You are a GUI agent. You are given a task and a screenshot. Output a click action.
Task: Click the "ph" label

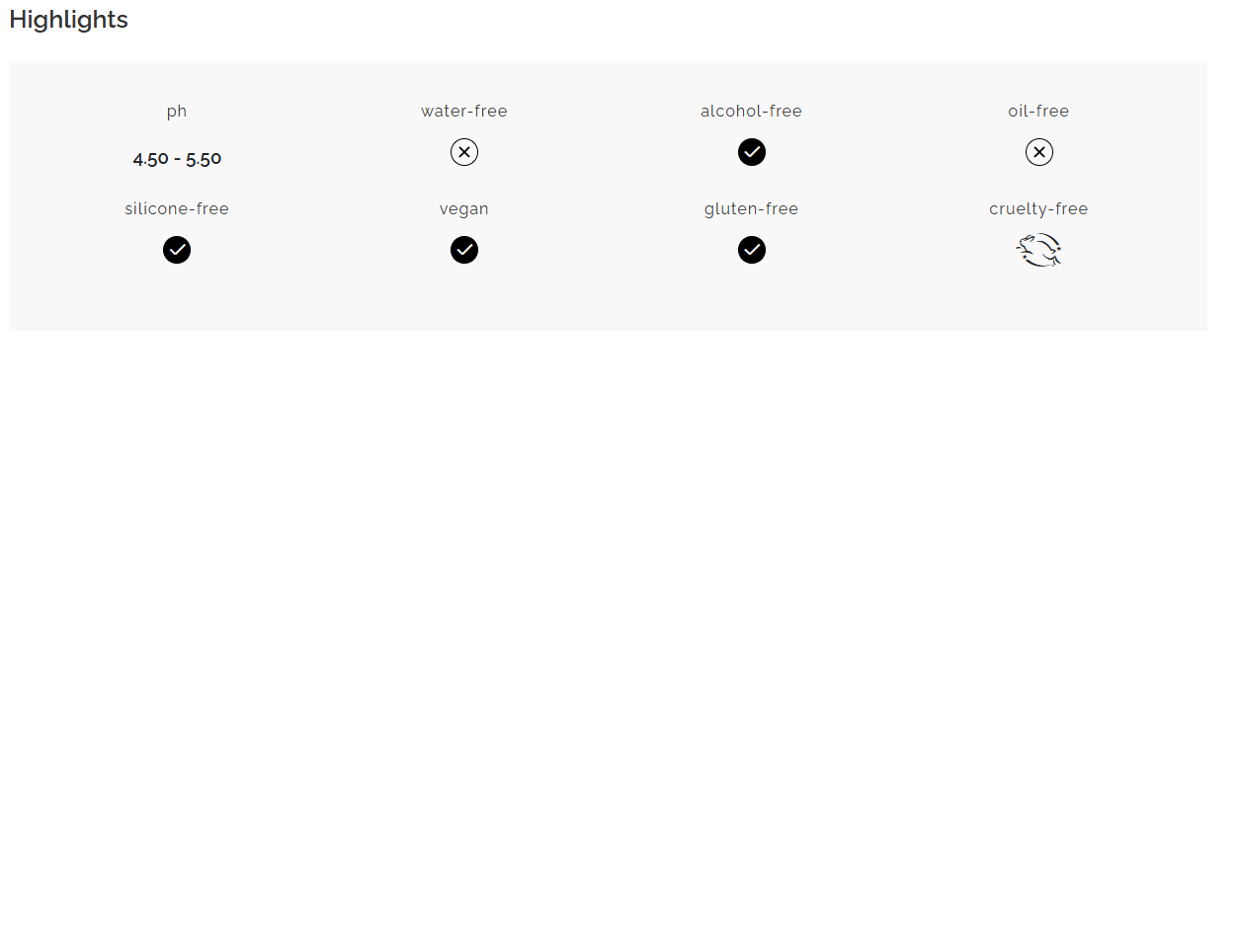click(x=177, y=111)
